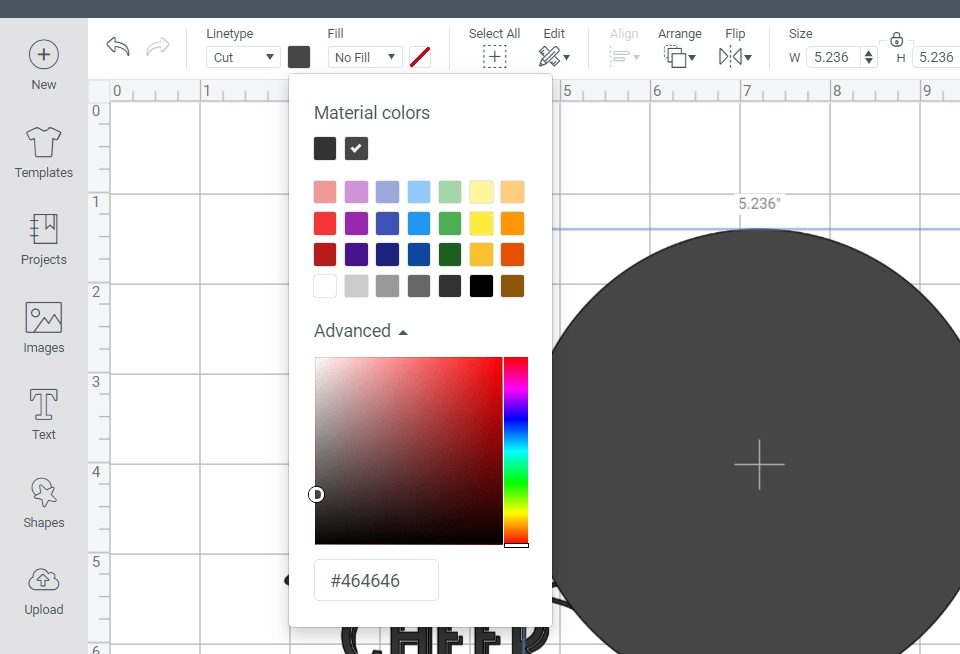Pick the charcoal color swatch

click(450, 286)
